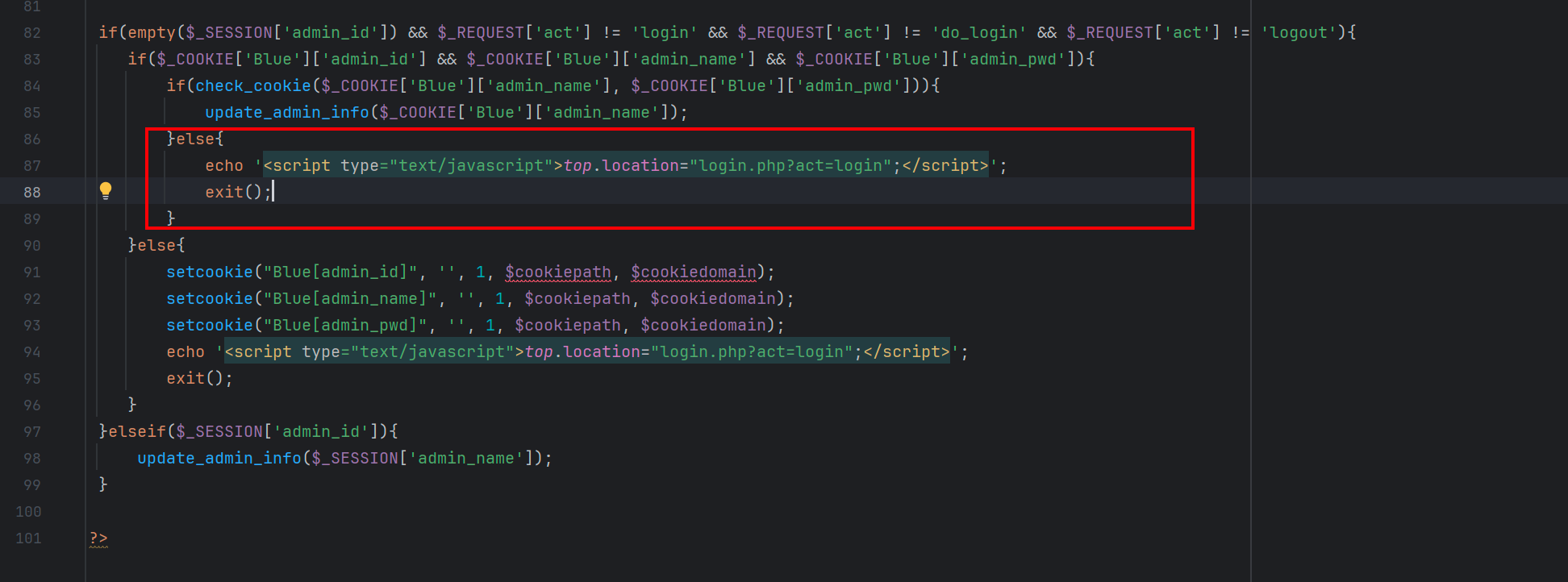Viewport: 1568px width, 582px height.
Task: Click top.location on line 87
Action: coord(621,166)
